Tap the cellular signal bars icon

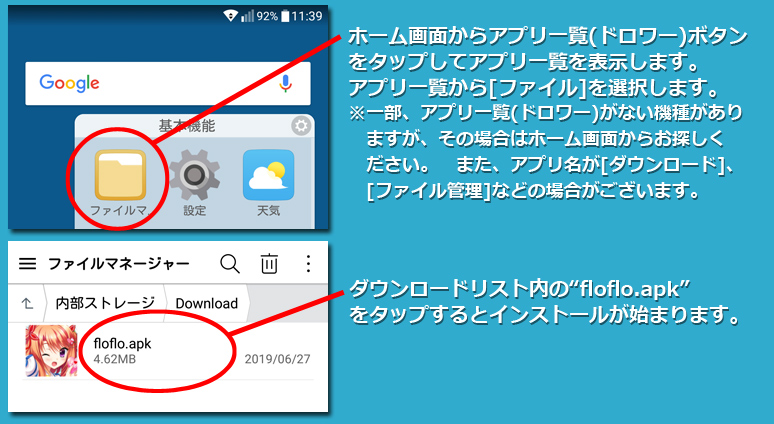click(x=247, y=16)
